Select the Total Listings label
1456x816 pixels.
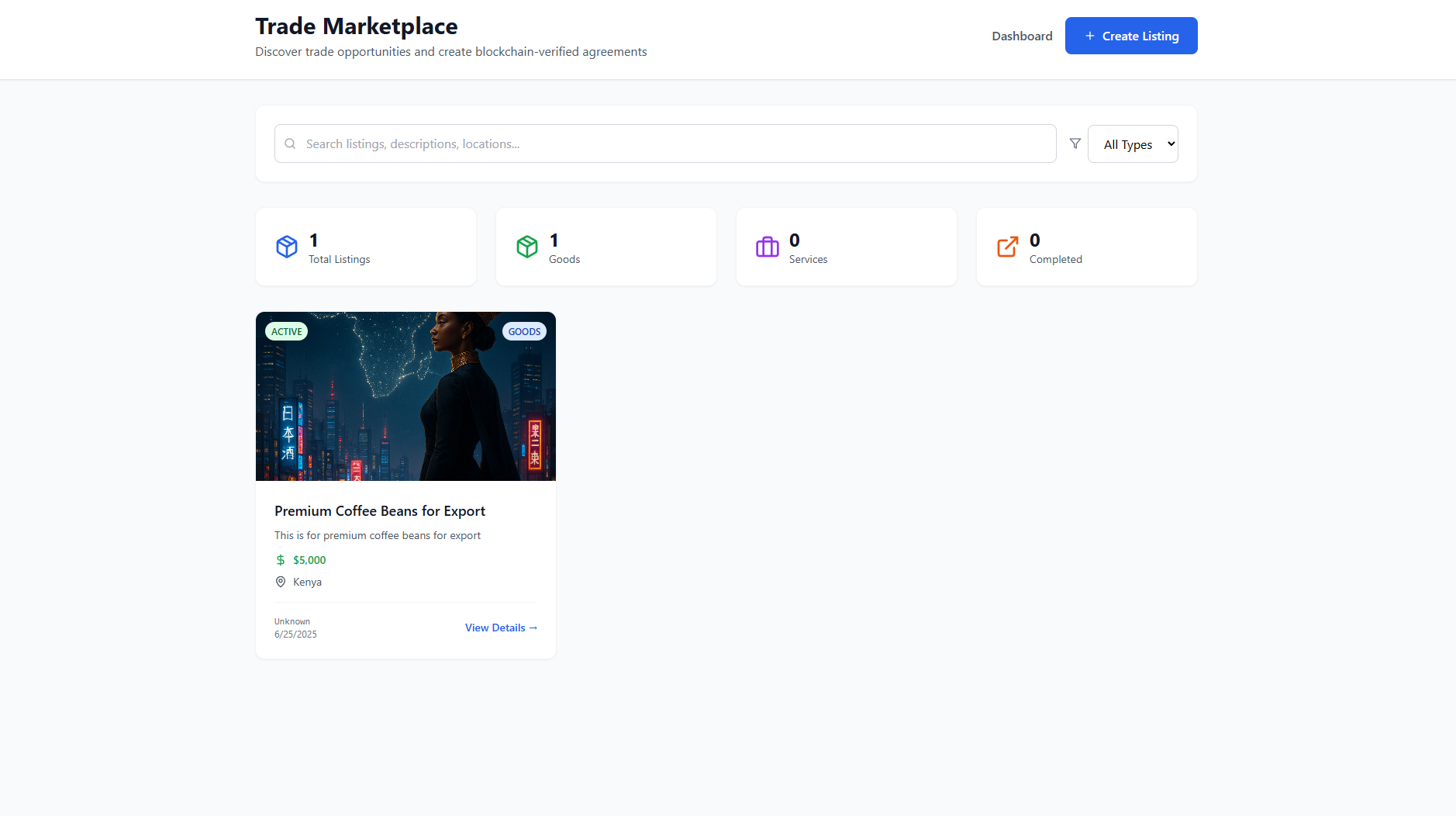pos(340,259)
